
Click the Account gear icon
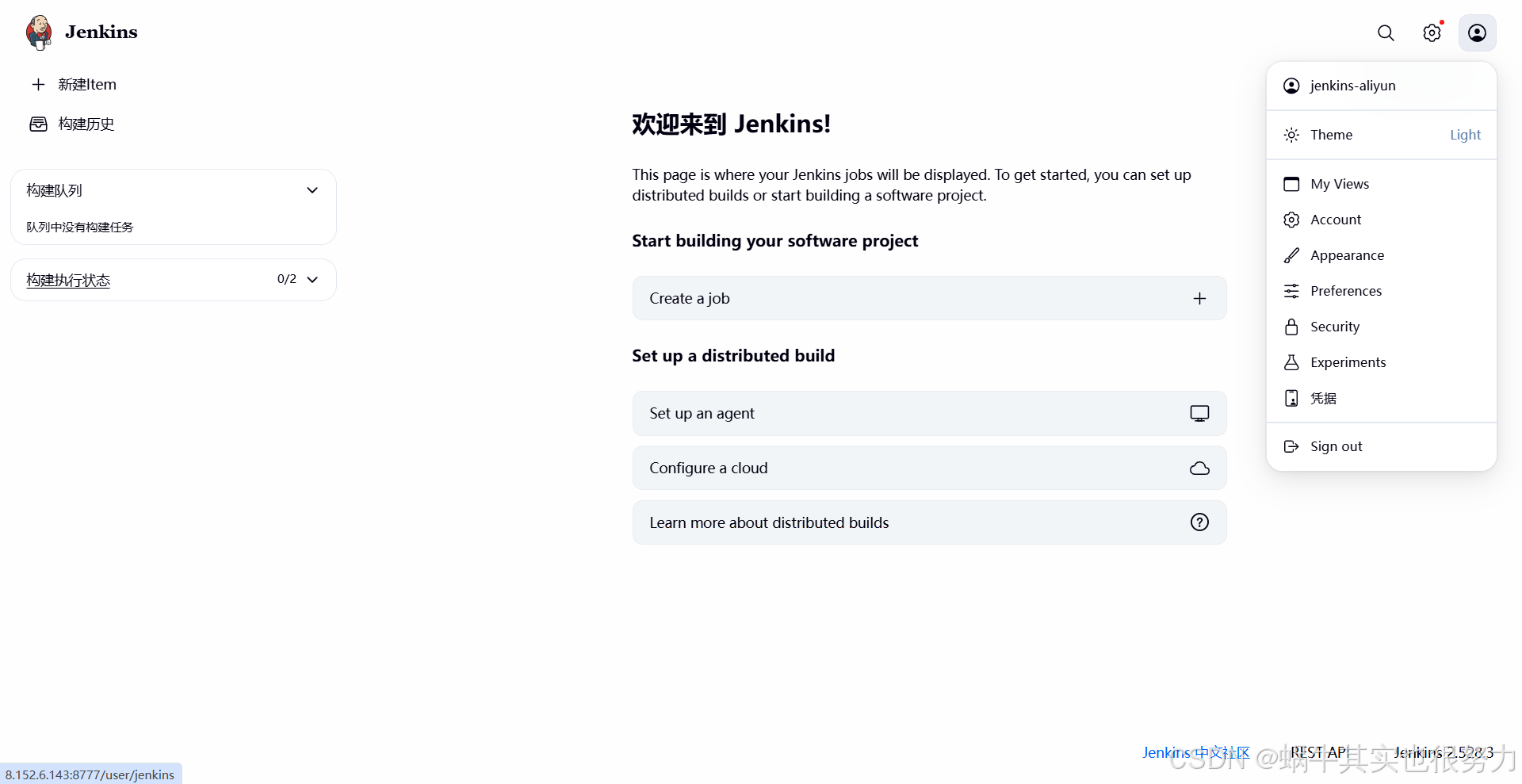pos(1291,220)
